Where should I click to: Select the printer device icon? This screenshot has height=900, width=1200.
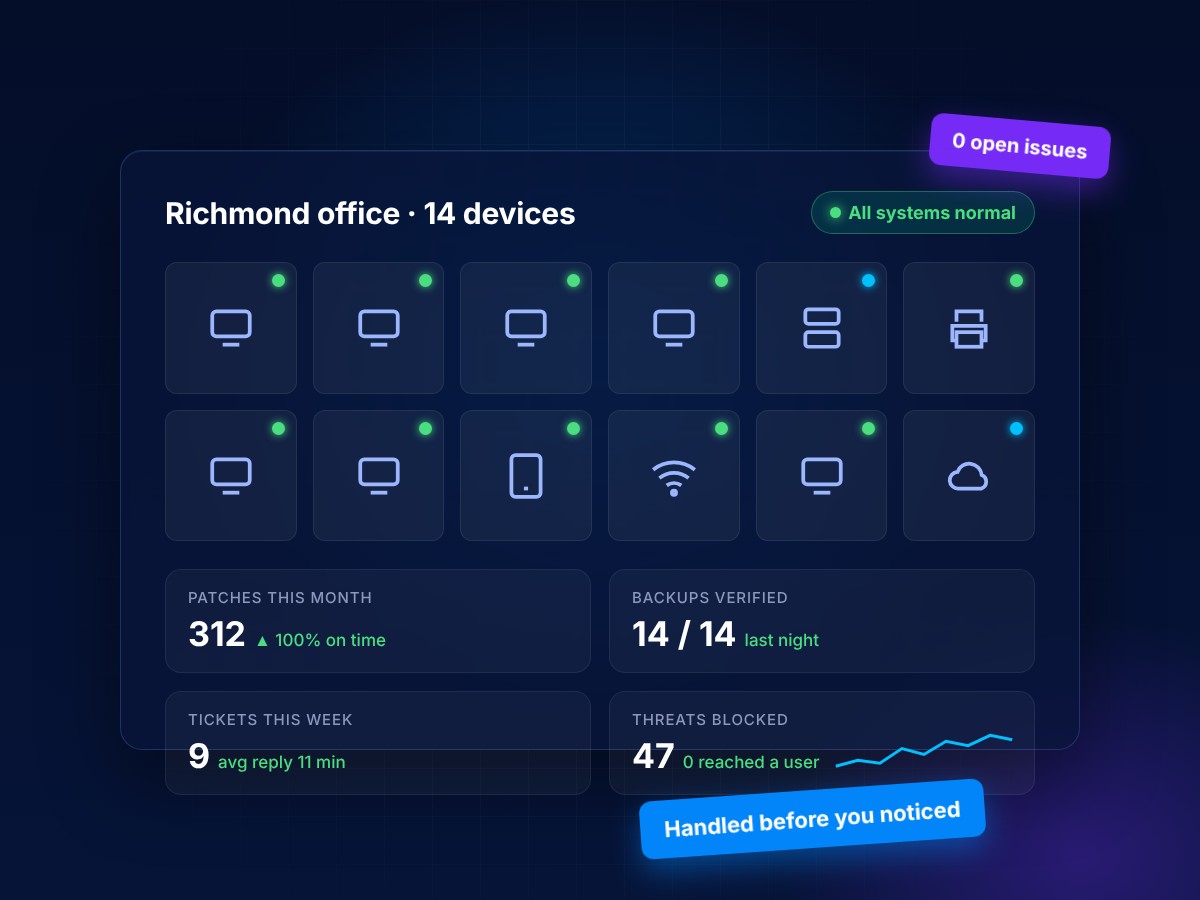[969, 328]
